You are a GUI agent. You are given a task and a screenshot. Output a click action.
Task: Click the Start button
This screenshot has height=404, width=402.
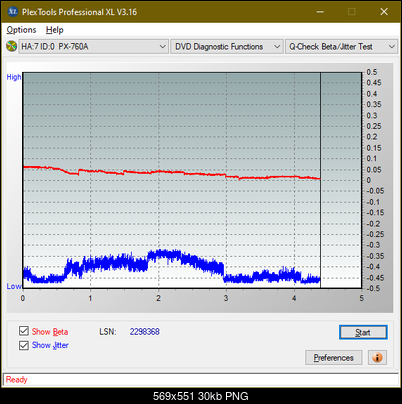pos(363,332)
